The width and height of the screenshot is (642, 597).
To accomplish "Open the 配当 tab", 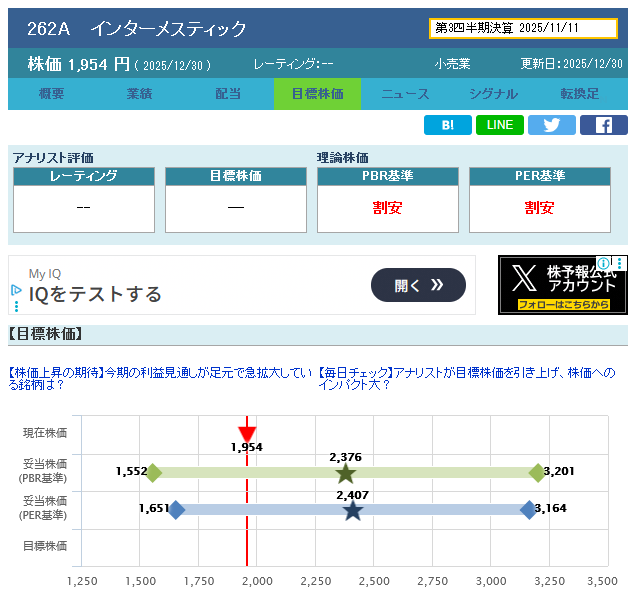I will [x=228, y=94].
